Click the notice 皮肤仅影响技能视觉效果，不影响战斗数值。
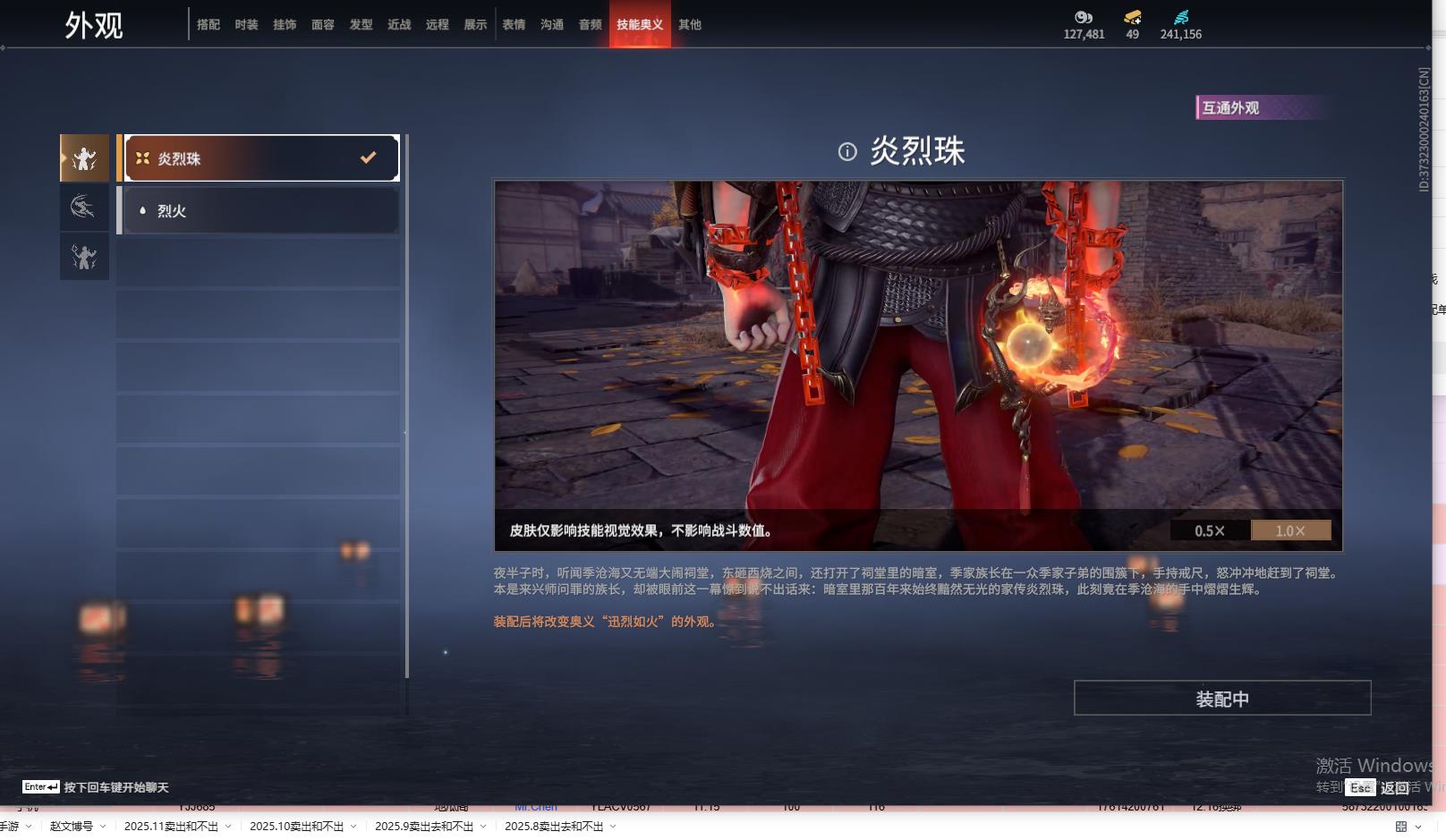Image resolution: width=1446 pixels, height=840 pixels. point(642,530)
